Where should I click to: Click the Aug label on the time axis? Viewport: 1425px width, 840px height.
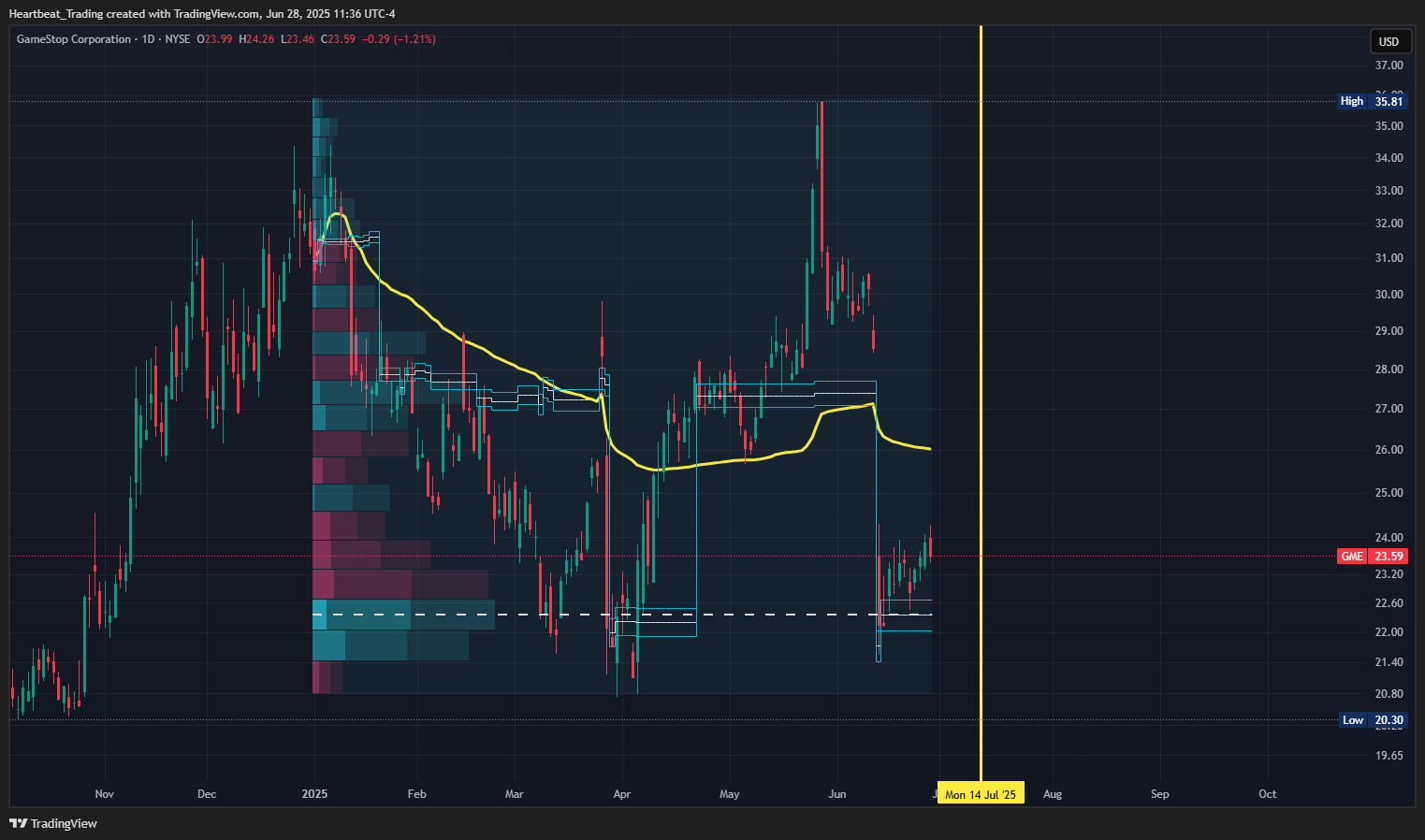coord(1053,794)
